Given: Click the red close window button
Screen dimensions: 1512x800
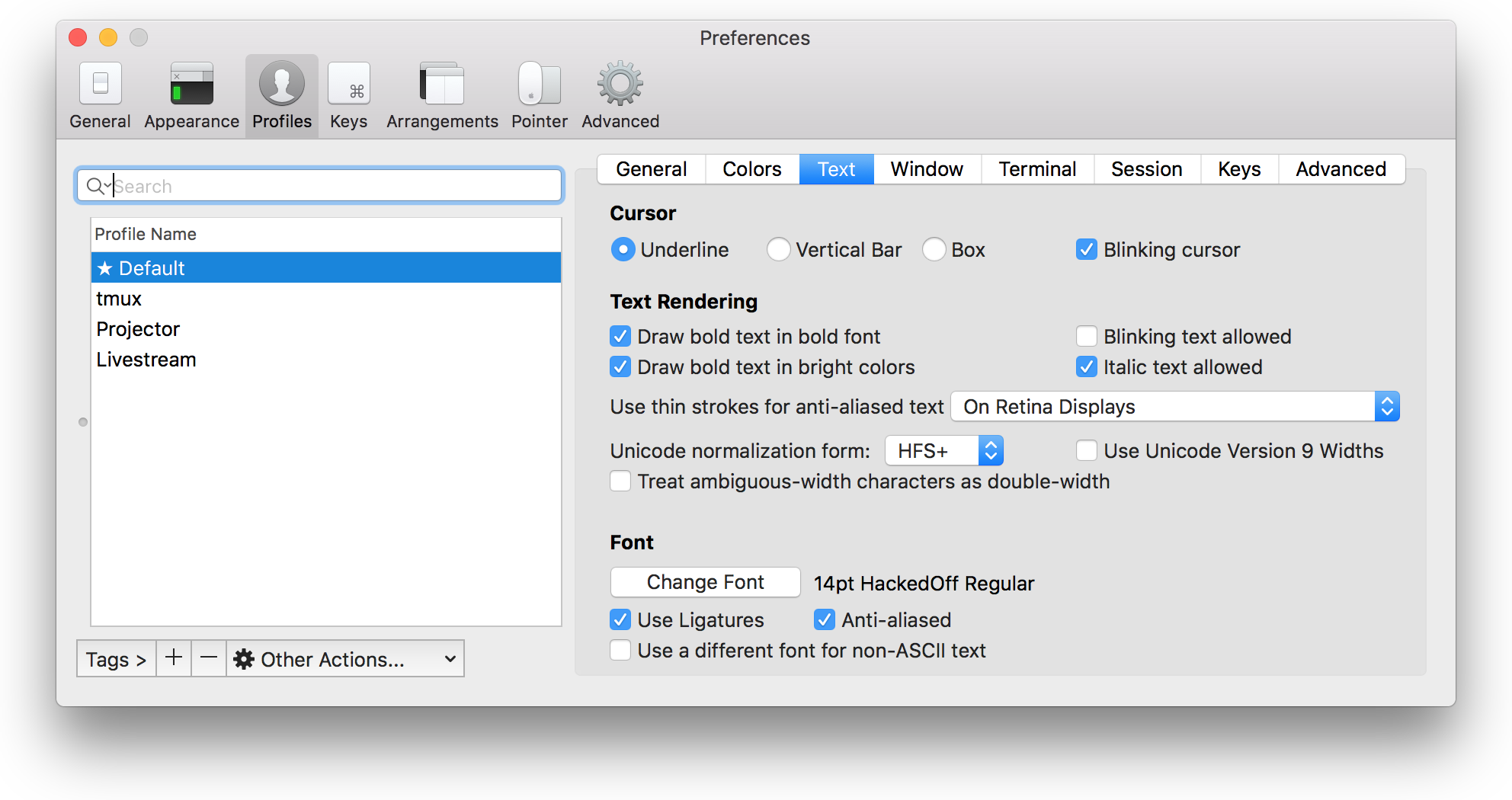Looking at the screenshot, I should point(78,37).
